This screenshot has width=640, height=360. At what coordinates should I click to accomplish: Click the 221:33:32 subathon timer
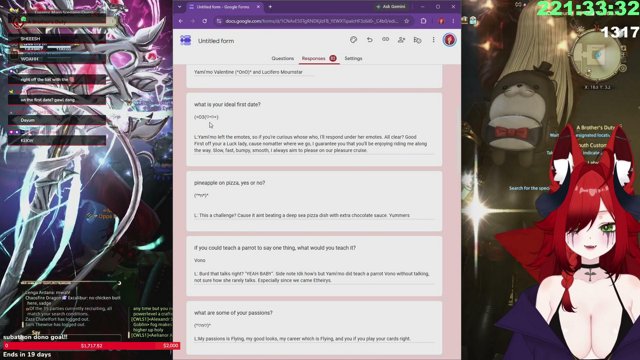tap(587, 9)
